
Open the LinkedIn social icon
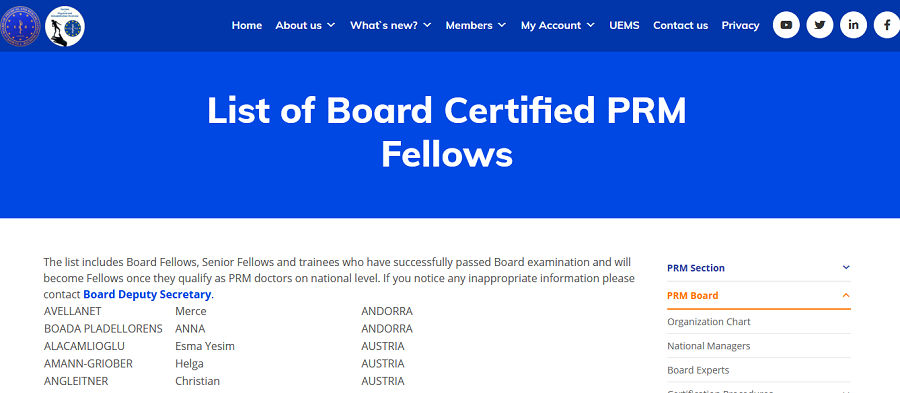tap(854, 25)
